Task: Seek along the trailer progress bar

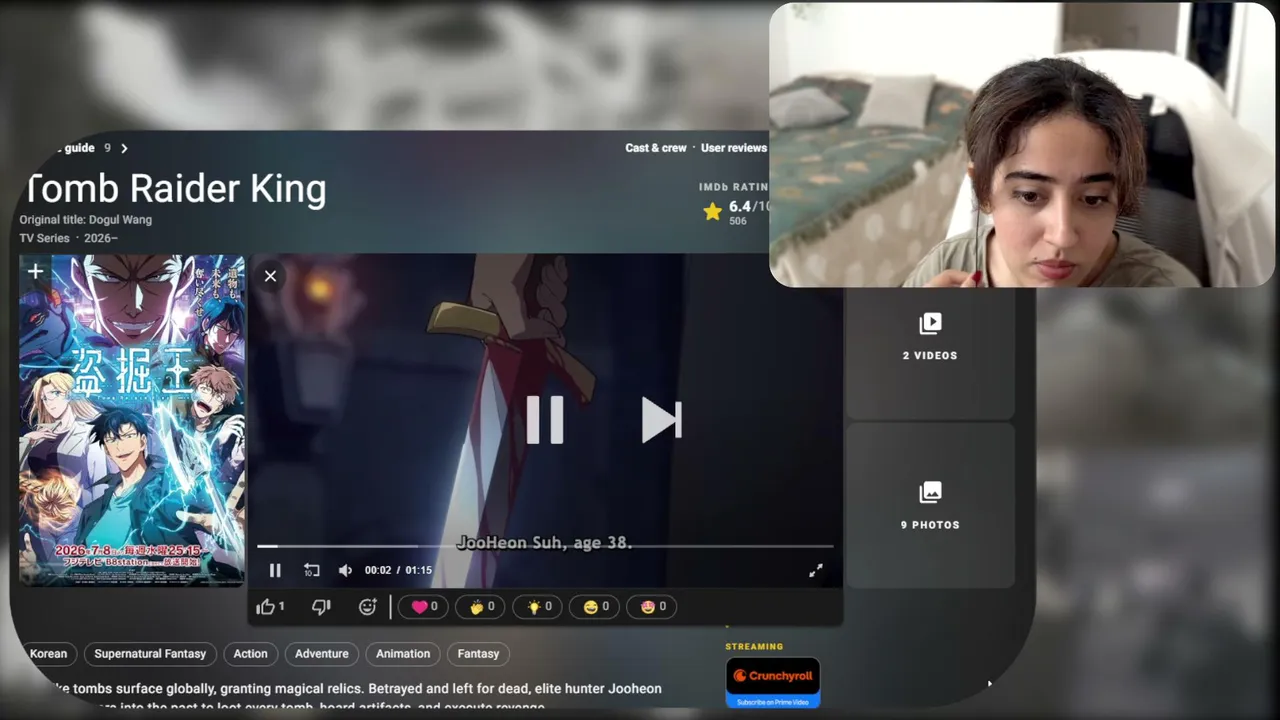Action: pyautogui.click(x=545, y=546)
